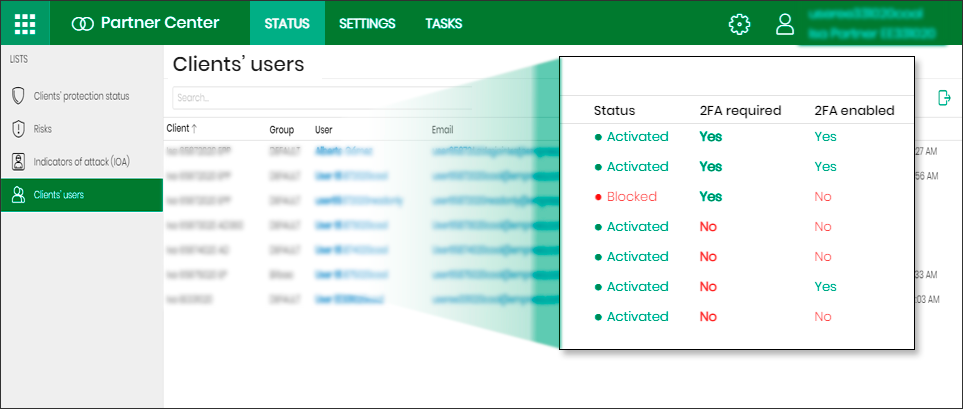The height and width of the screenshot is (409, 963).
Task: Open Indicators of attack (IOA) list
Action: (x=82, y=162)
